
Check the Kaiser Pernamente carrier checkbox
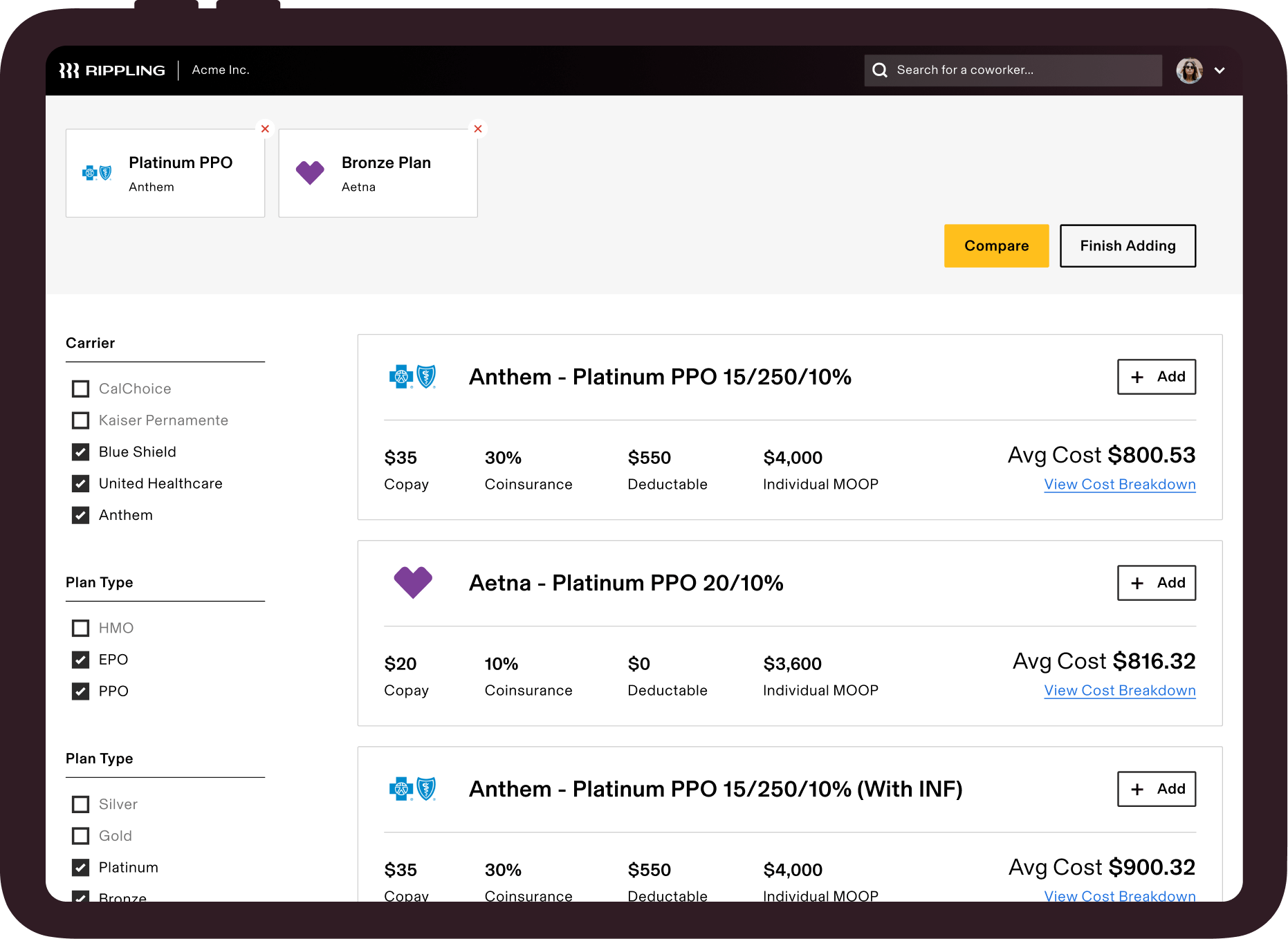tap(81, 420)
